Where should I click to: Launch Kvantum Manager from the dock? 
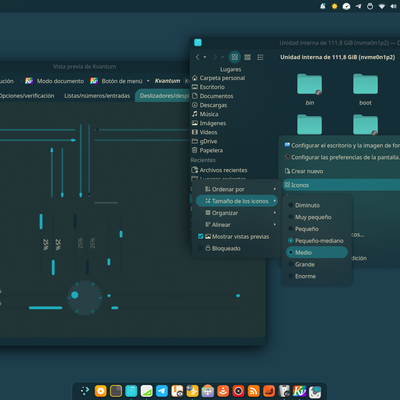click(x=299, y=391)
